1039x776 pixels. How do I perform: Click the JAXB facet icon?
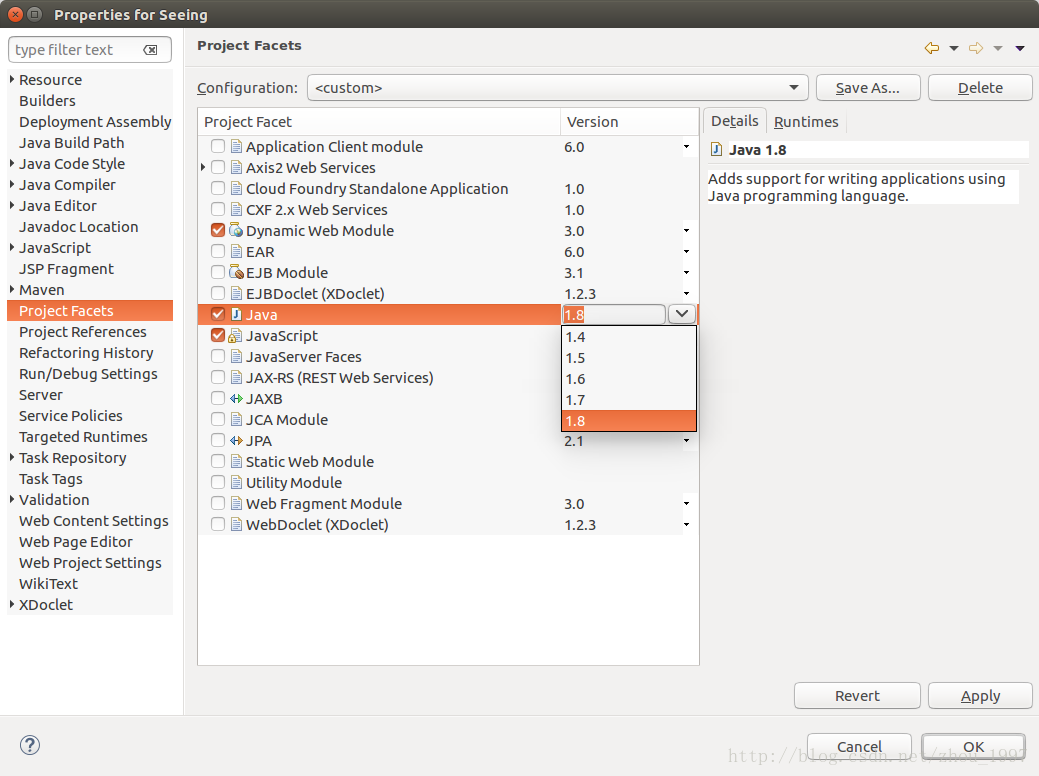click(x=236, y=398)
